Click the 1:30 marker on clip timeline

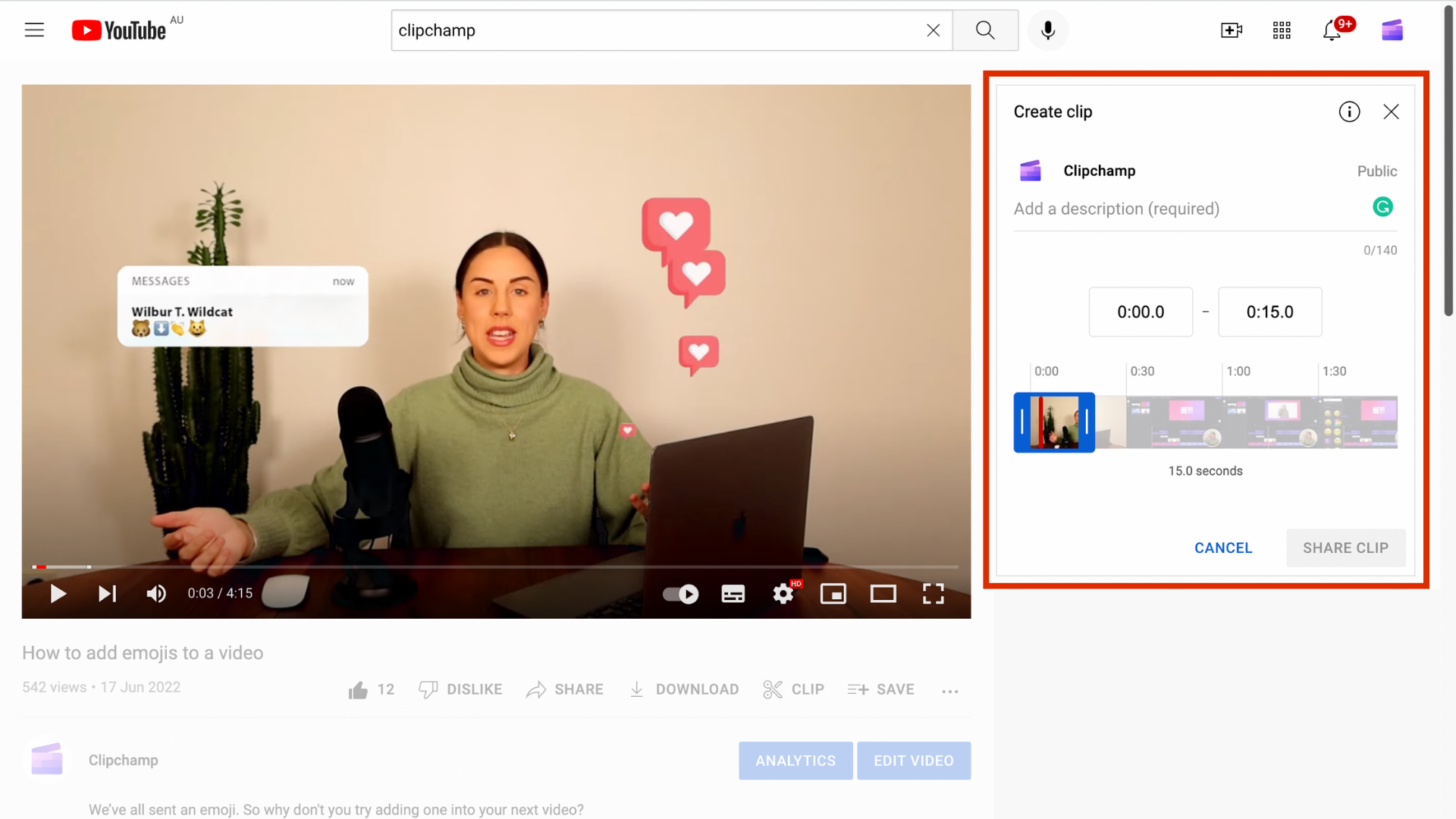tap(1334, 372)
